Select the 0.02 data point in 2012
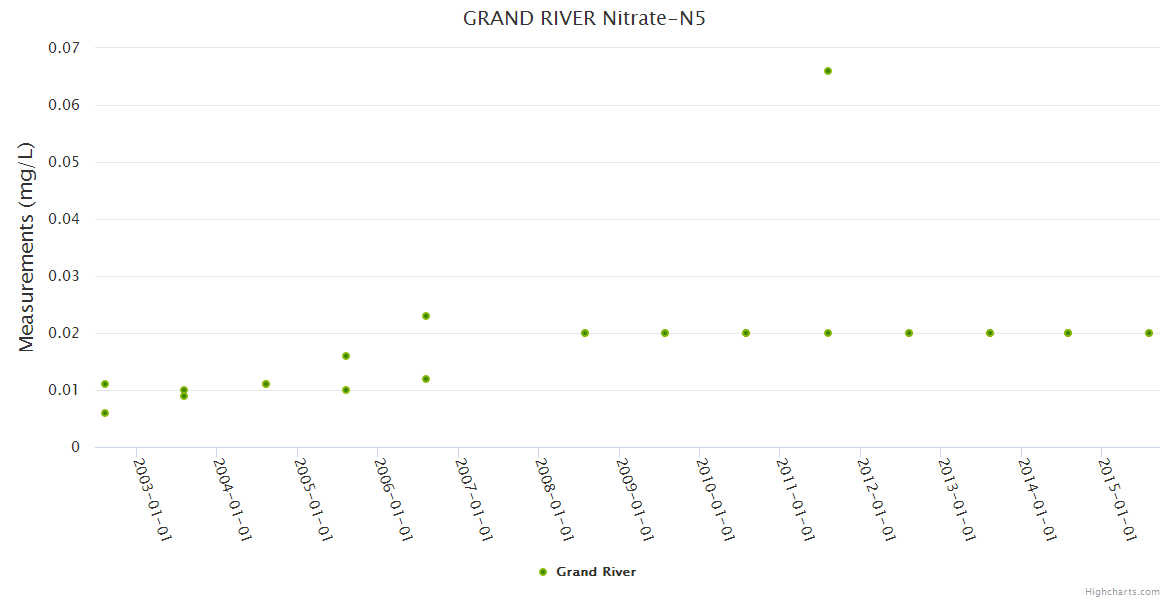 [x=909, y=333]
